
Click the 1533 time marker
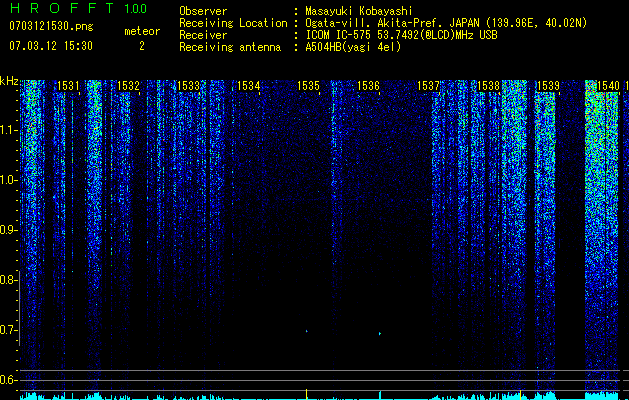(x=188, y=86)
